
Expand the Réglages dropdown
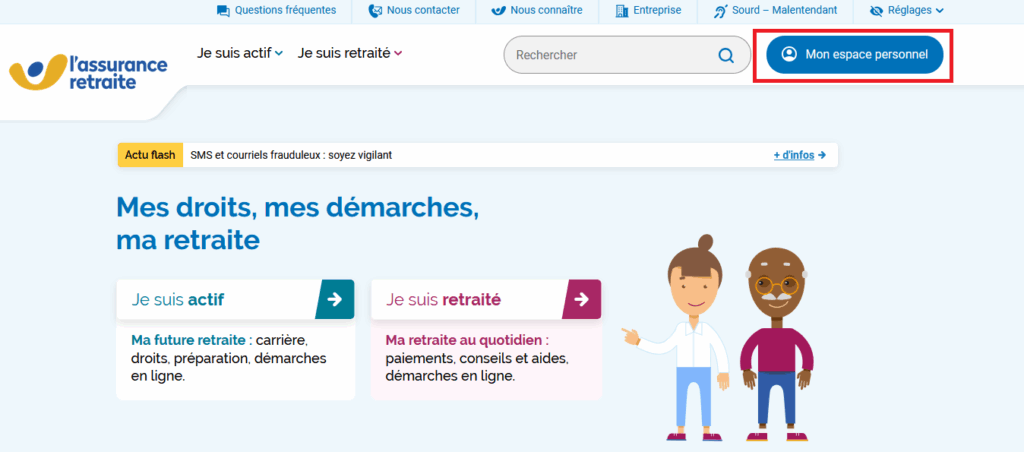[907, 11]
